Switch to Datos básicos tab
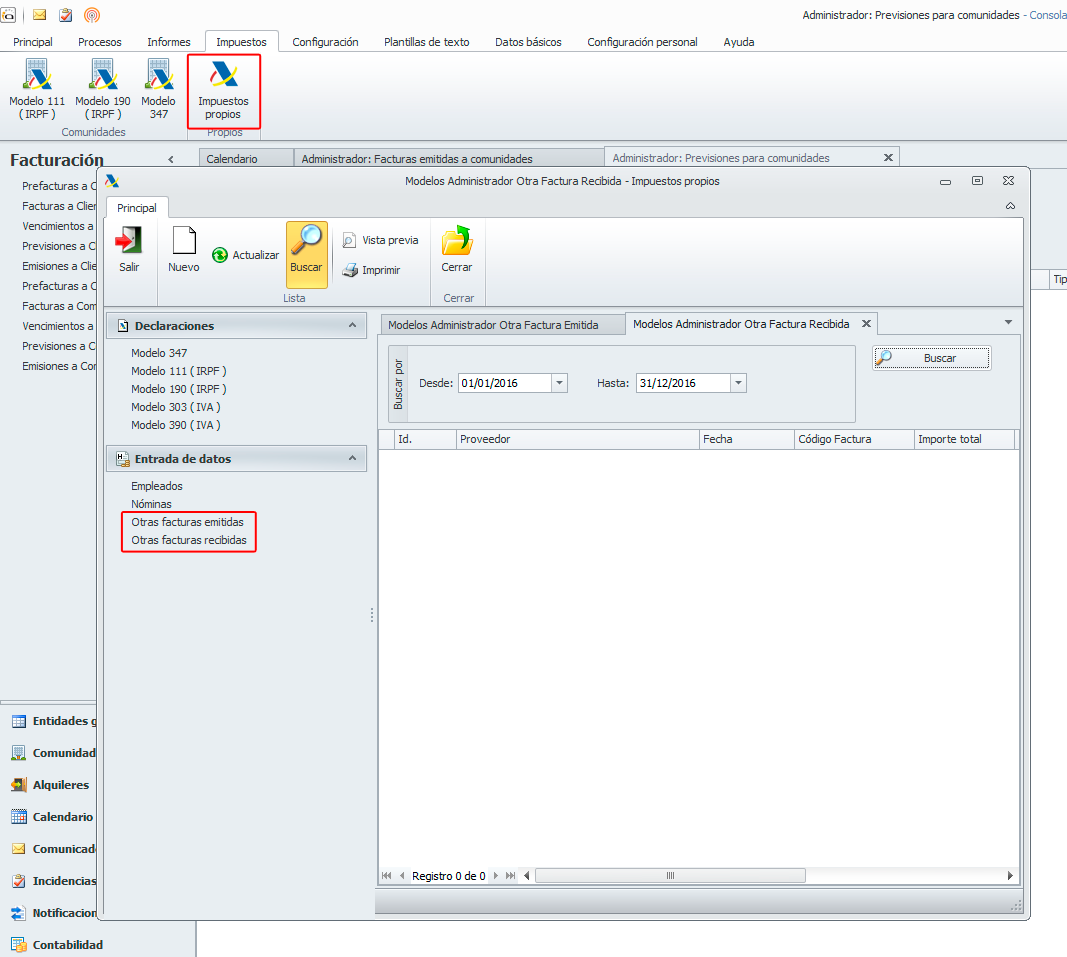 coord(528,42)
